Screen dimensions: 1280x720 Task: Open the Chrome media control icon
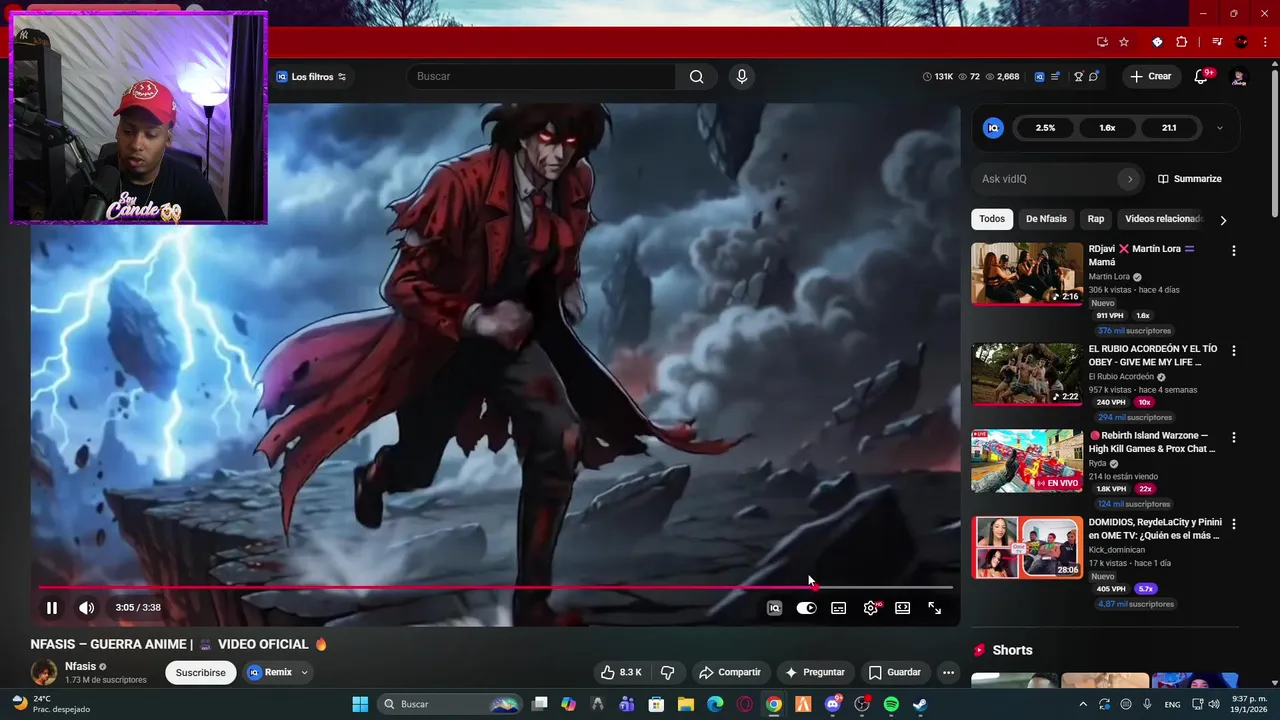coord(1217,42)
